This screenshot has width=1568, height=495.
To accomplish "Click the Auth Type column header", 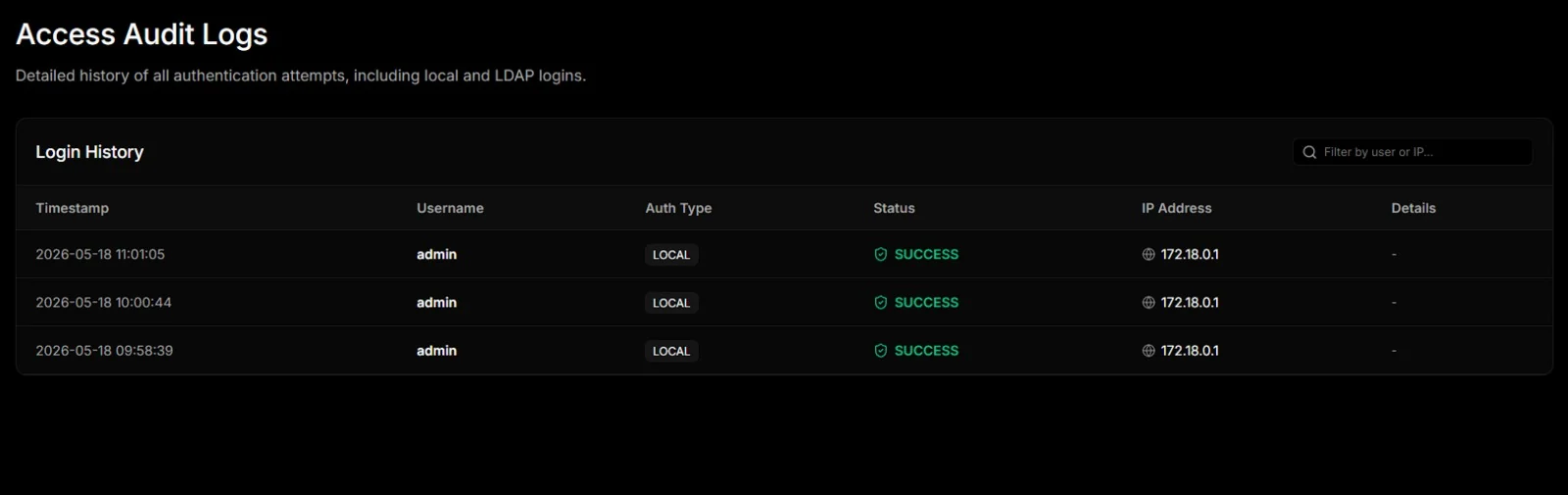I will coord(678,208).
